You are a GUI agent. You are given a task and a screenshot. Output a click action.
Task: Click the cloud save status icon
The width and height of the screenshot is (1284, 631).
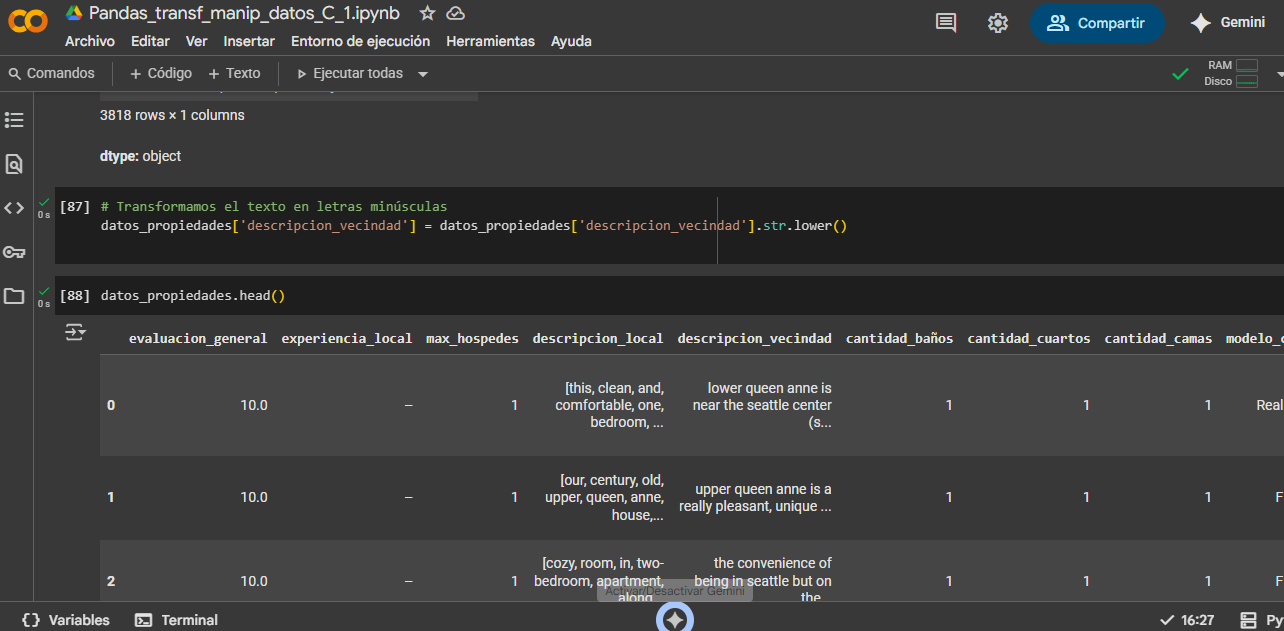coord(455,13)
